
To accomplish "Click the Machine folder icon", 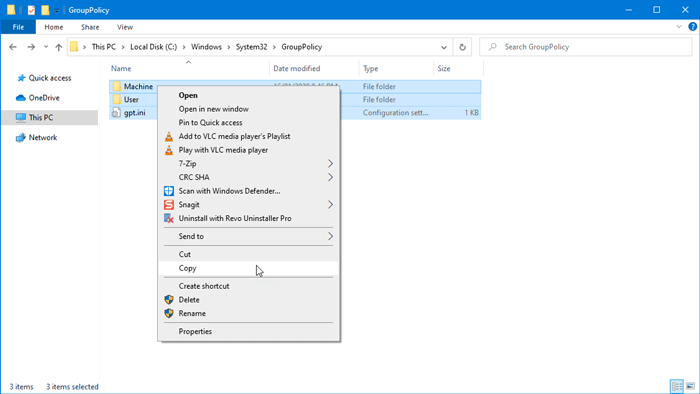I will [117, 86].
